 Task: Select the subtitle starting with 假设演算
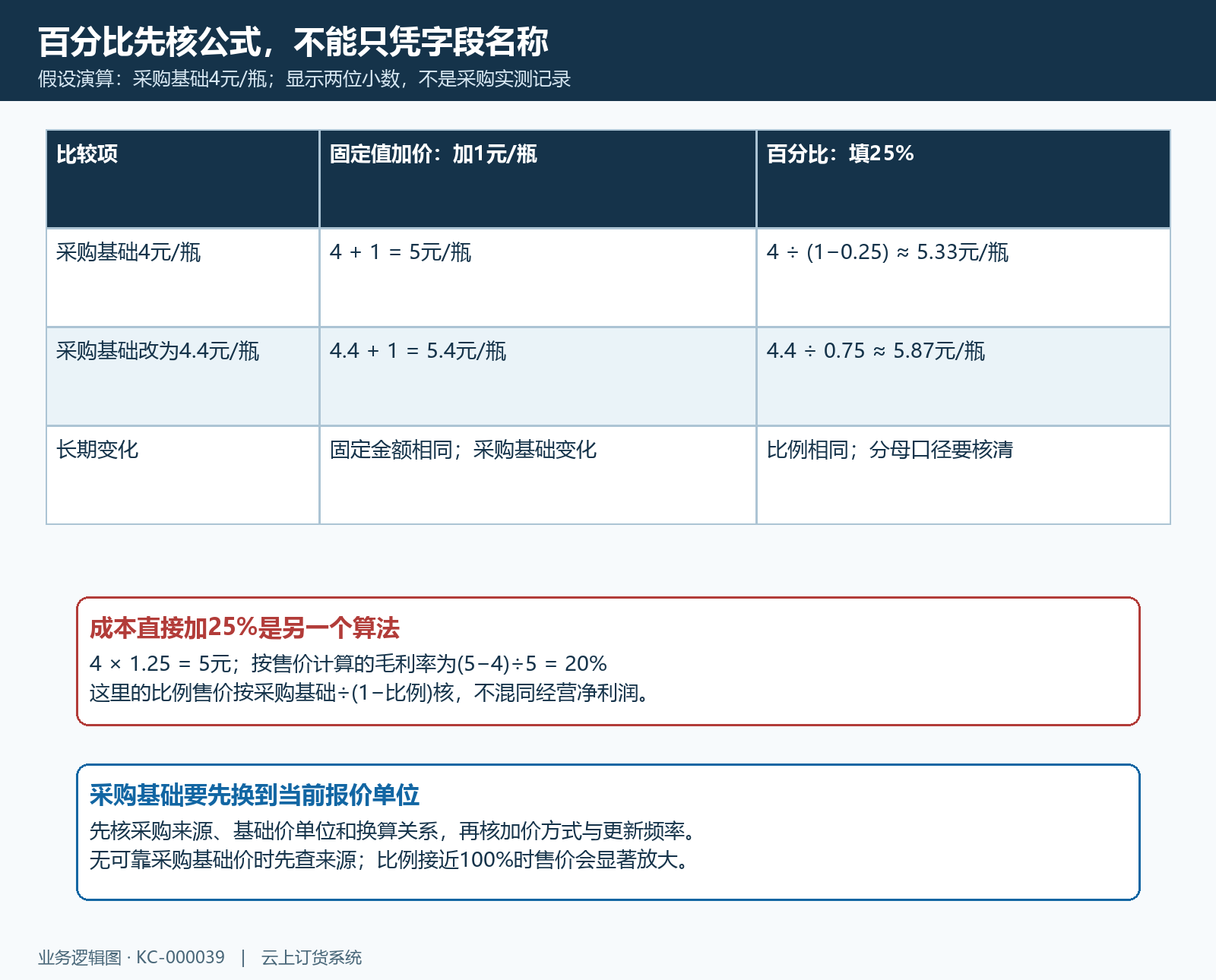(304, 79)
